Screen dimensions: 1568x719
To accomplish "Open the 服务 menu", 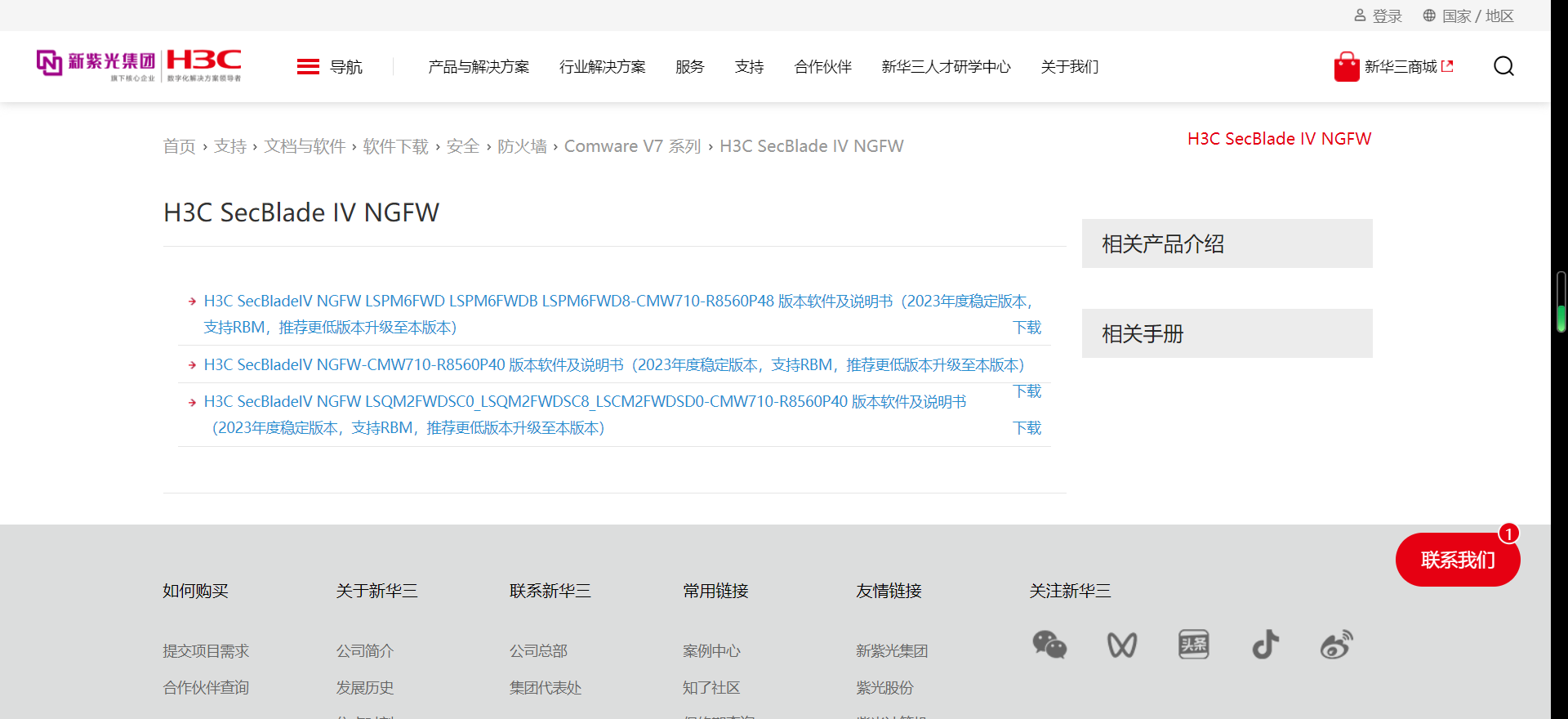I will (690, 67).
